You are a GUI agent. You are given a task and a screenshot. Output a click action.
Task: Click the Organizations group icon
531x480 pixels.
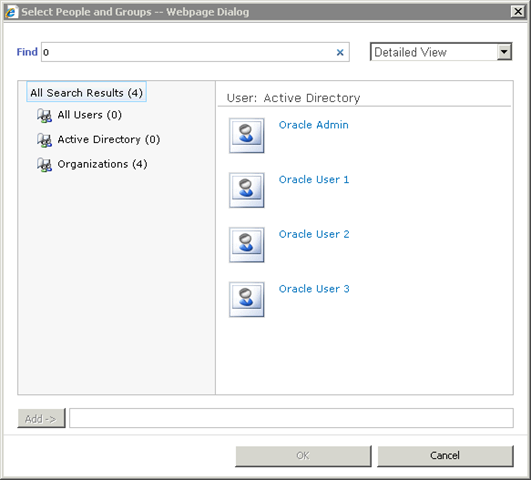click(x=44, y=165)
